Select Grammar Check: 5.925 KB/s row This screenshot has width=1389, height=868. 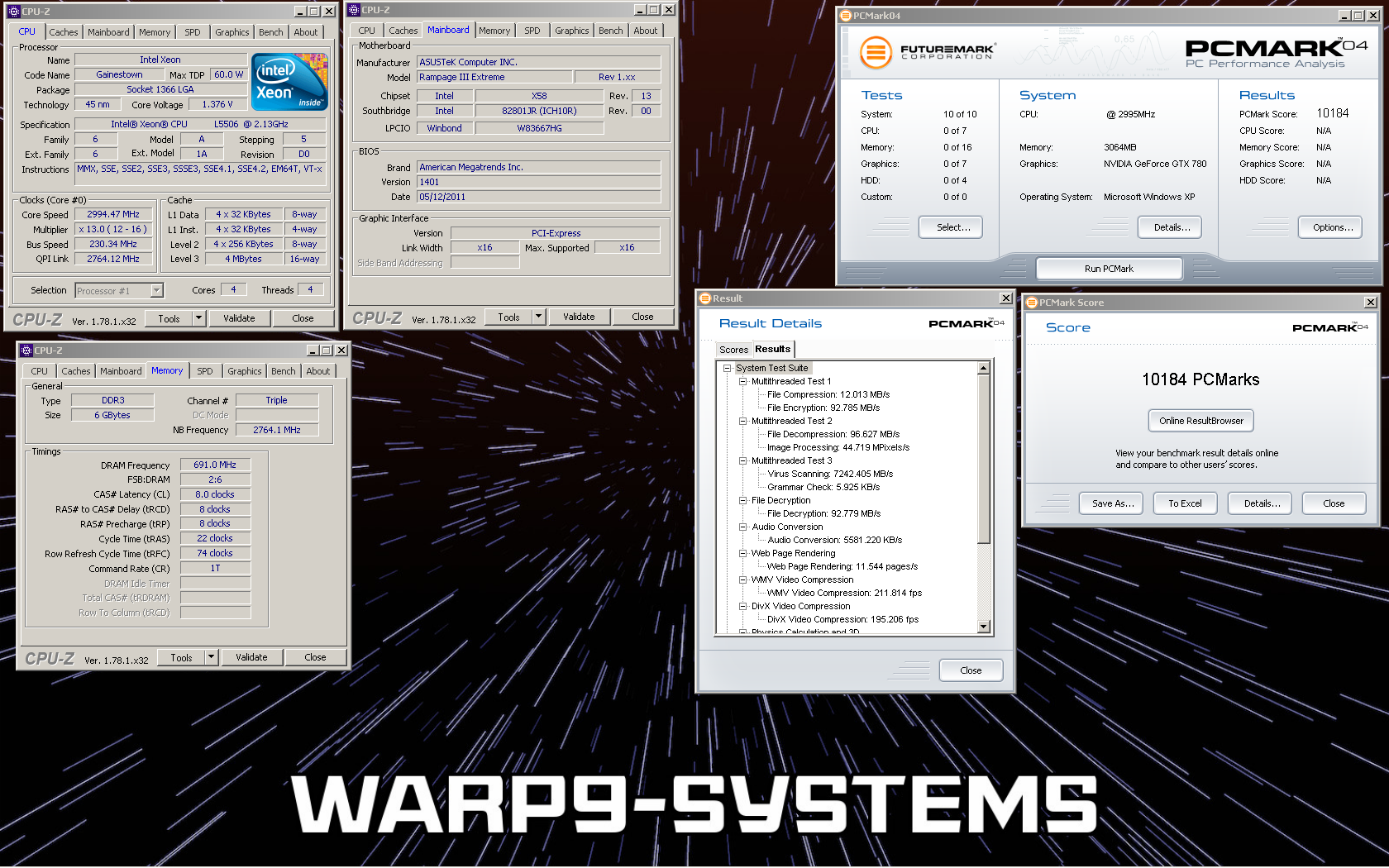823,488
